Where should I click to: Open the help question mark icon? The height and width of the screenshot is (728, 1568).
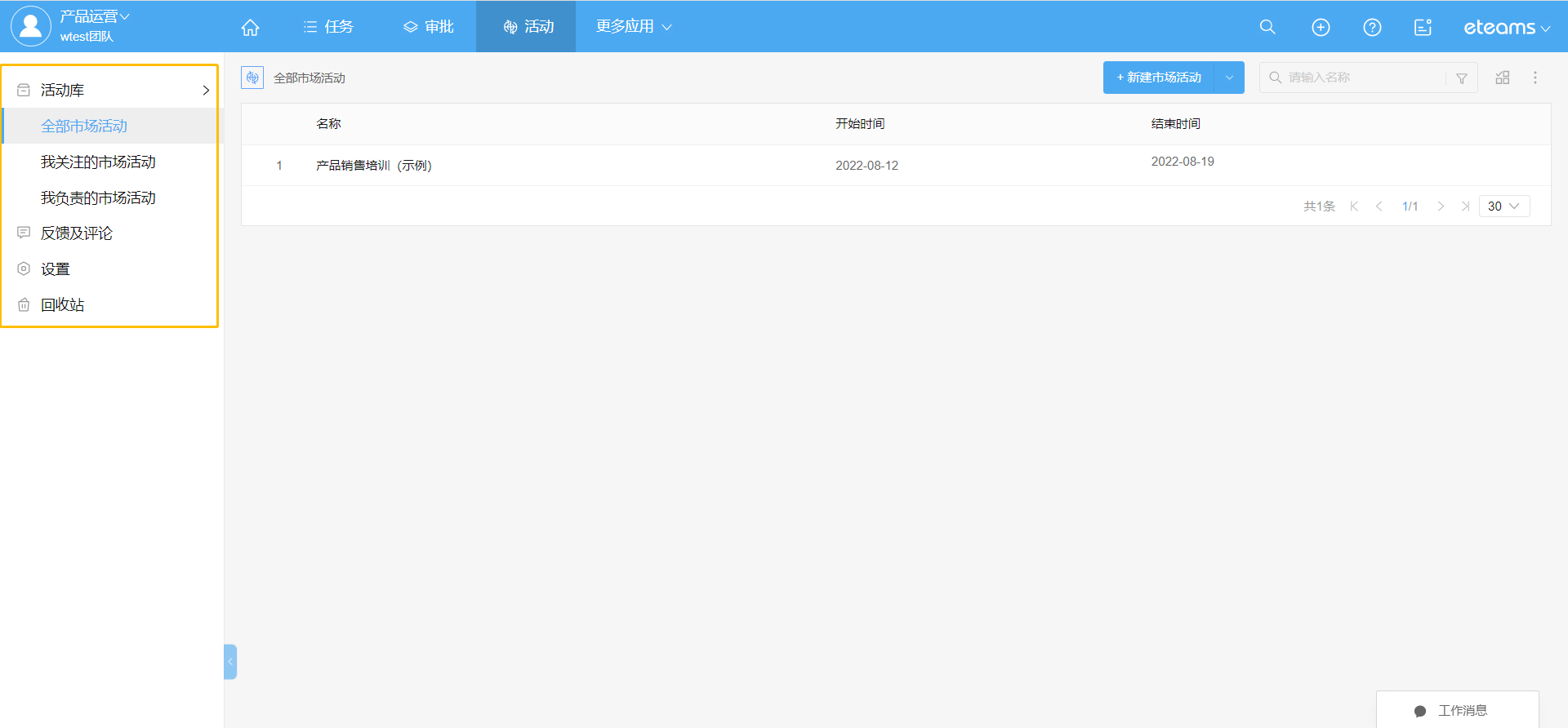[x=1372, y=27]
